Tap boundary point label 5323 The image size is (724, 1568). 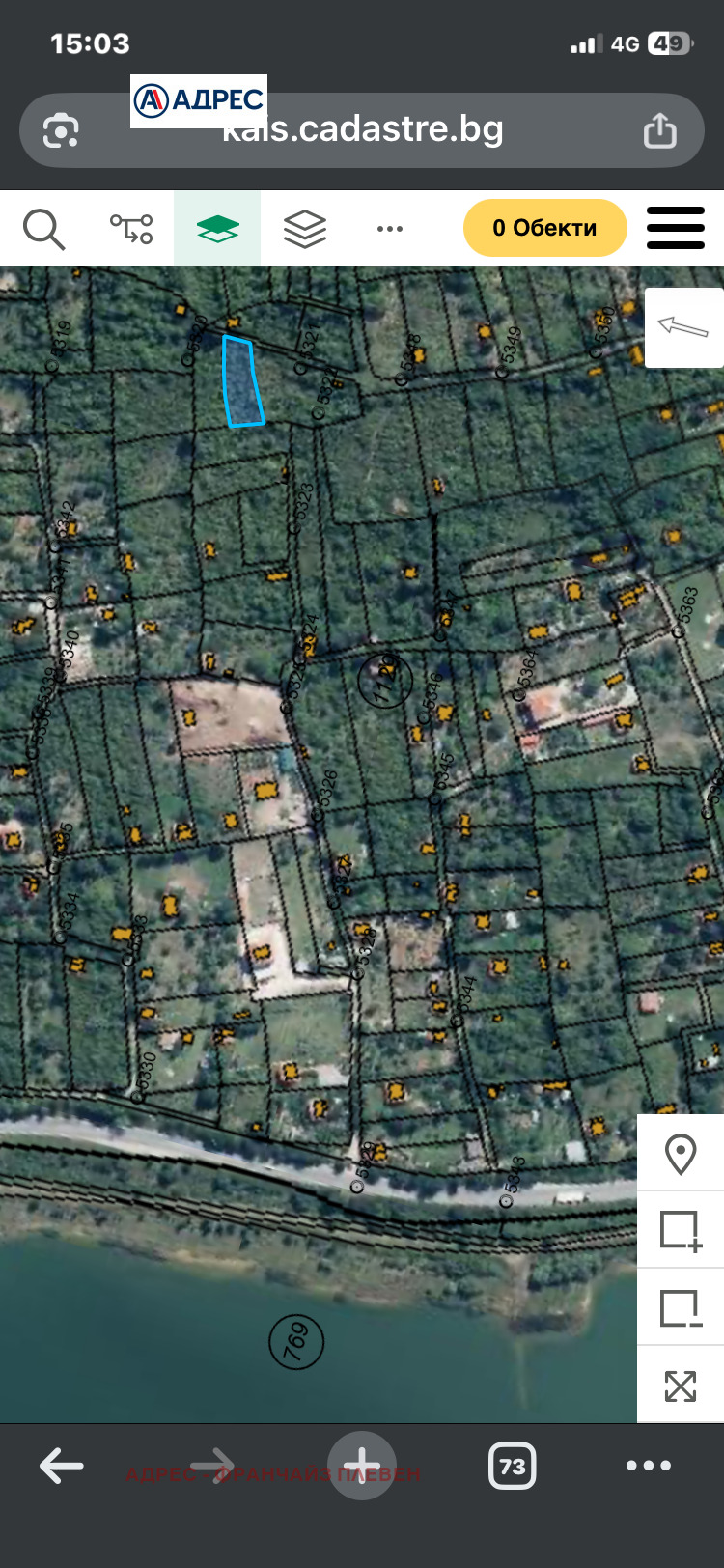click(302, 504)
